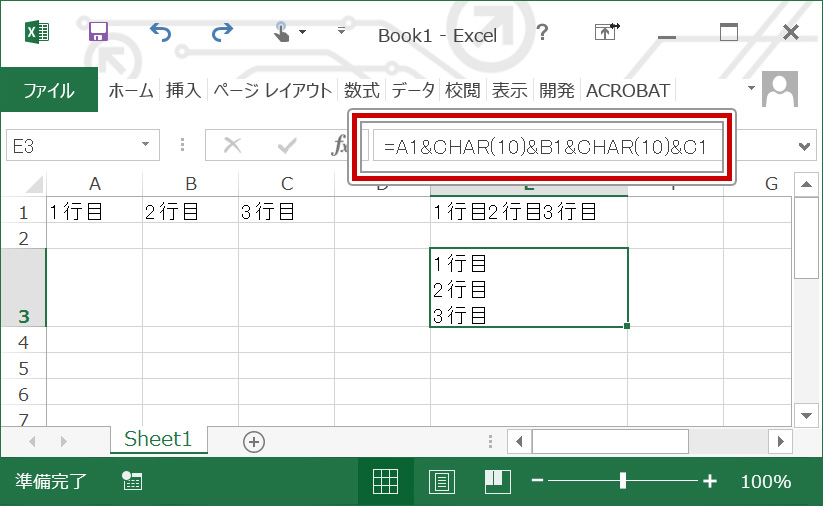Zoom in with plus button

click(x=710, y=480)
